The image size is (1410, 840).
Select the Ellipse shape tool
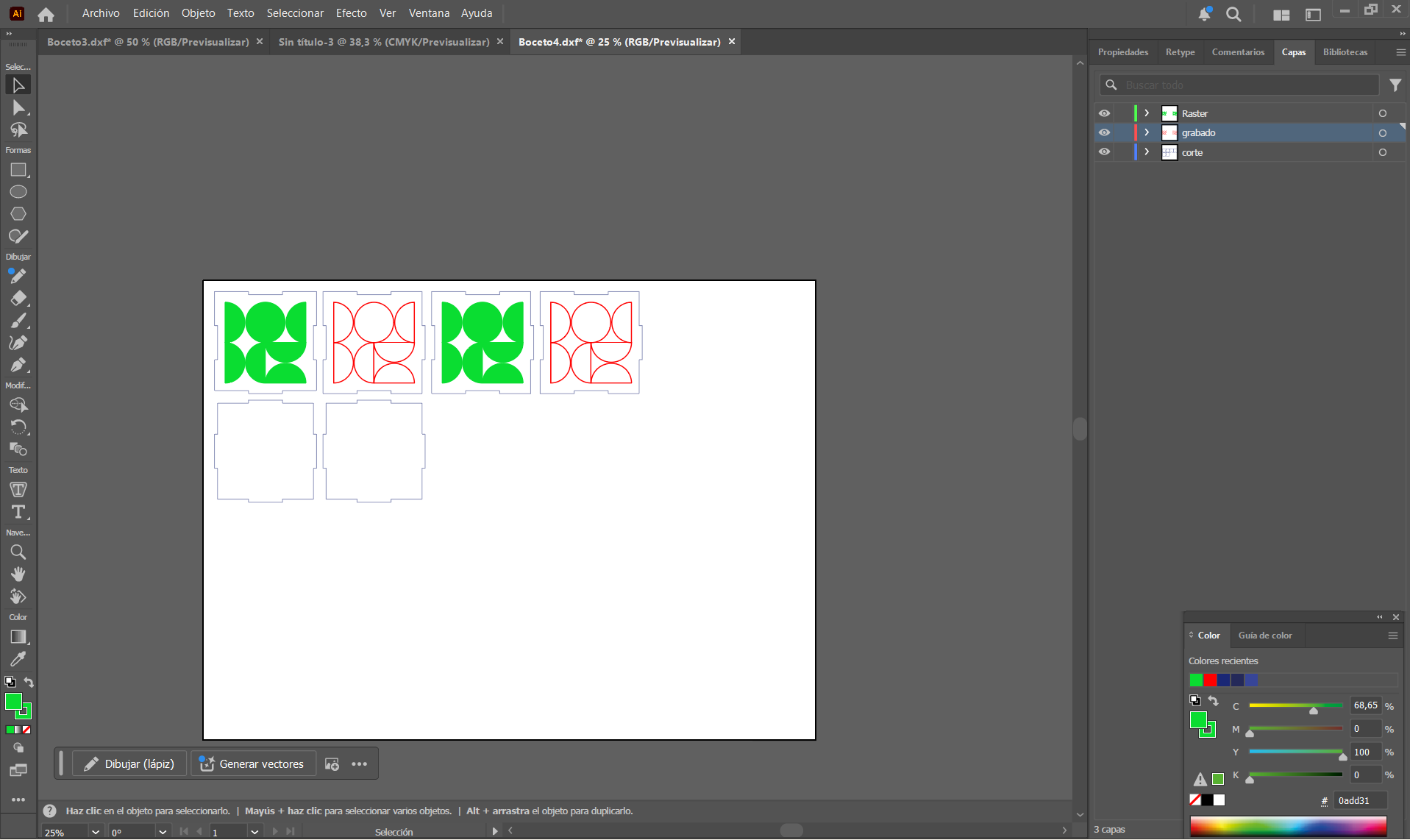click(x=18, y=192)
